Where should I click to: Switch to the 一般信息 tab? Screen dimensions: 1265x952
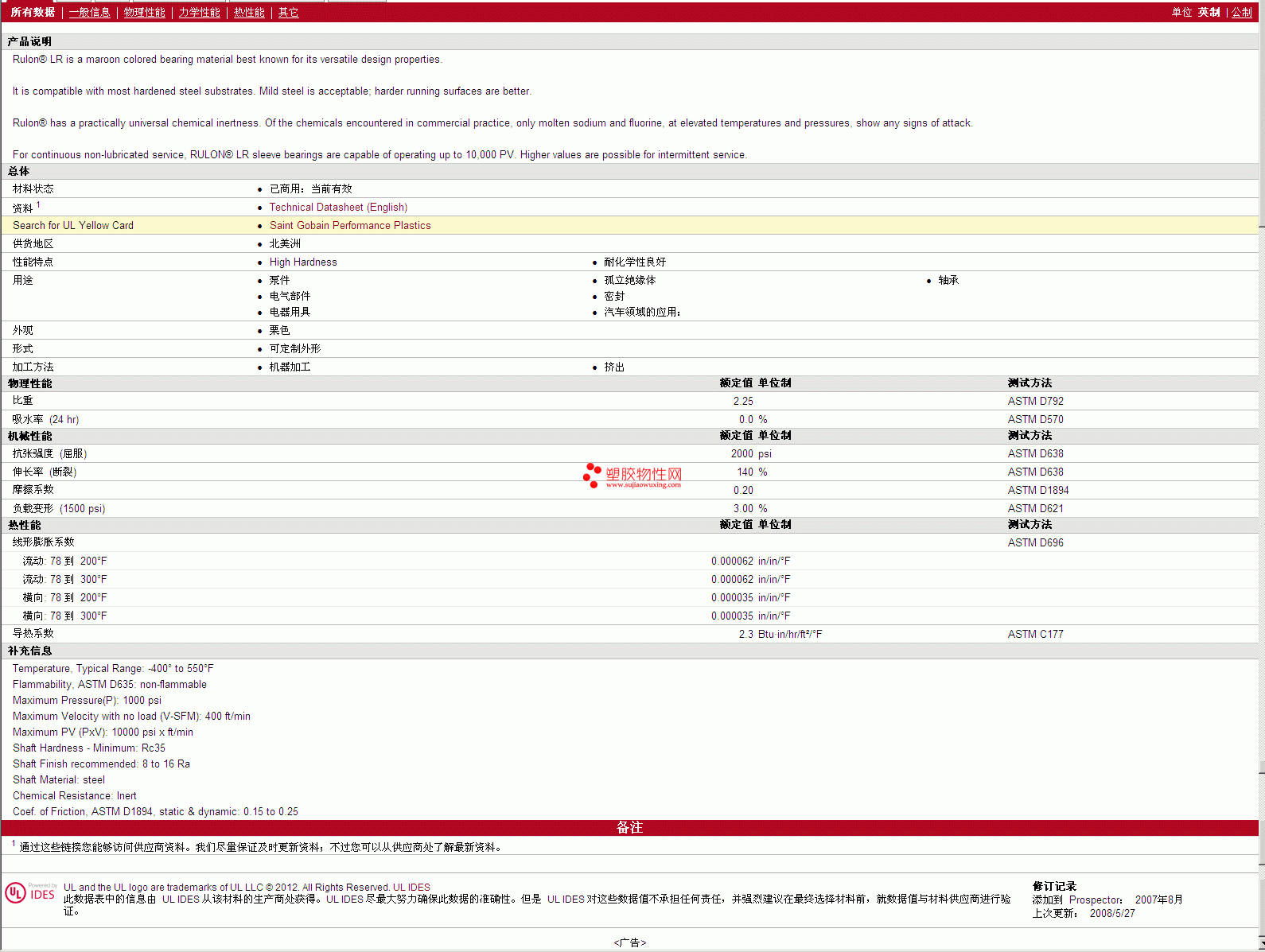point(89,12)
